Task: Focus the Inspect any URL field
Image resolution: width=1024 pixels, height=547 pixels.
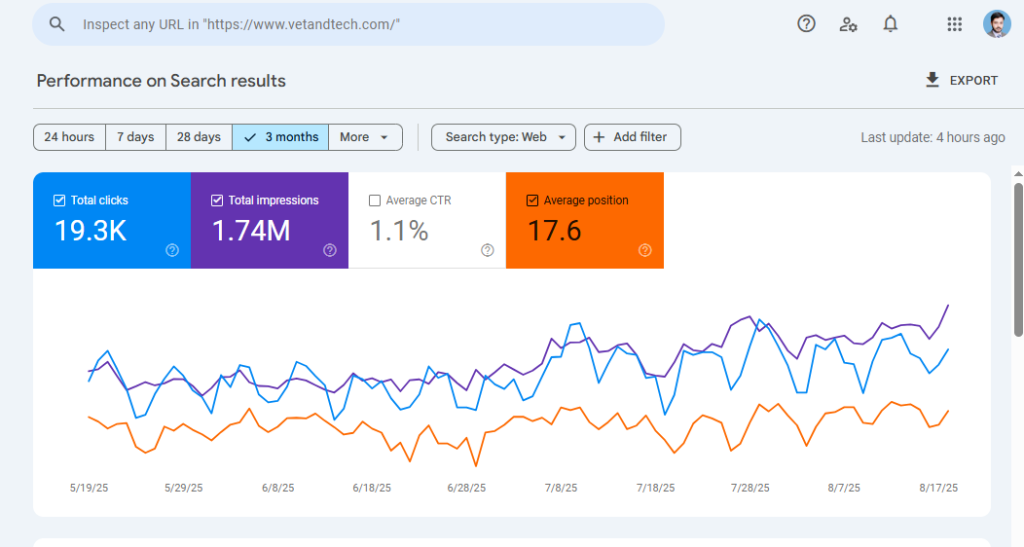Action: [348, 24]
